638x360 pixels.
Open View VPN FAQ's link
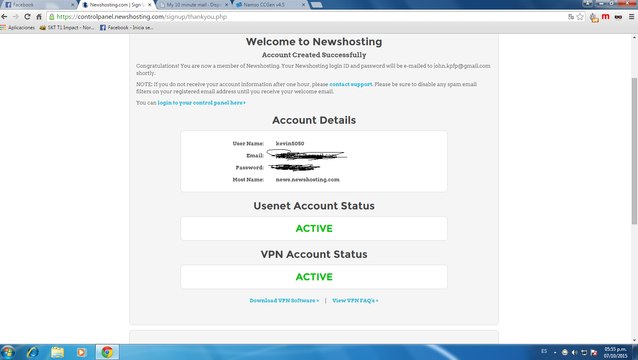pyautogui.click(x=355, y=301)
